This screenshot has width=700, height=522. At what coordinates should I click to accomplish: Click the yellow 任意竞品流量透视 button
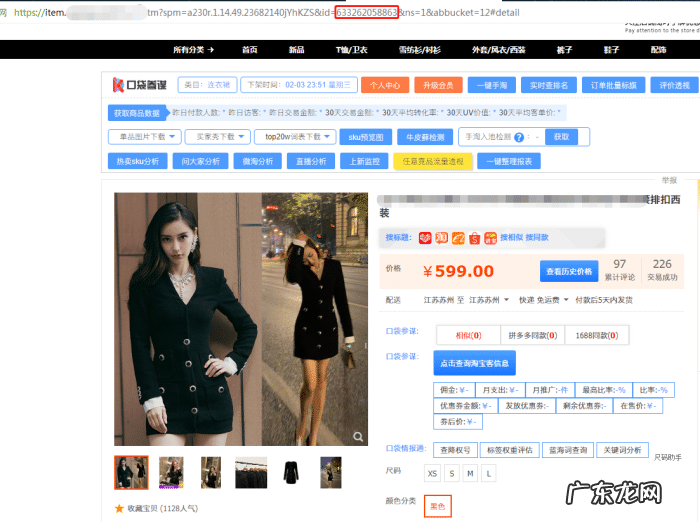pyautogui.click(x=433, y=161)
